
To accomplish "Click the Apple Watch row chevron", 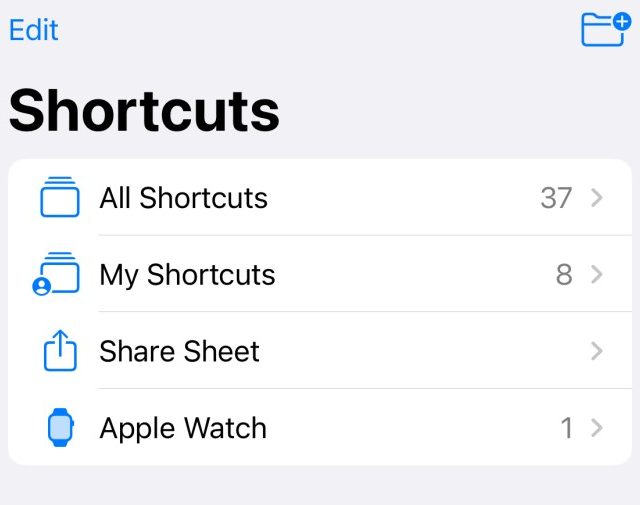I will (597, 429).
